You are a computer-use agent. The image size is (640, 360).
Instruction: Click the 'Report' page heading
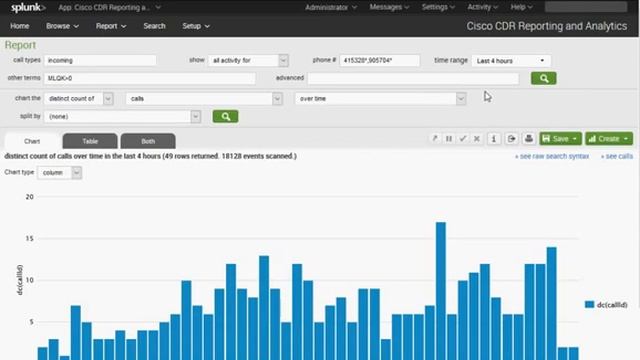pos(20,45)
